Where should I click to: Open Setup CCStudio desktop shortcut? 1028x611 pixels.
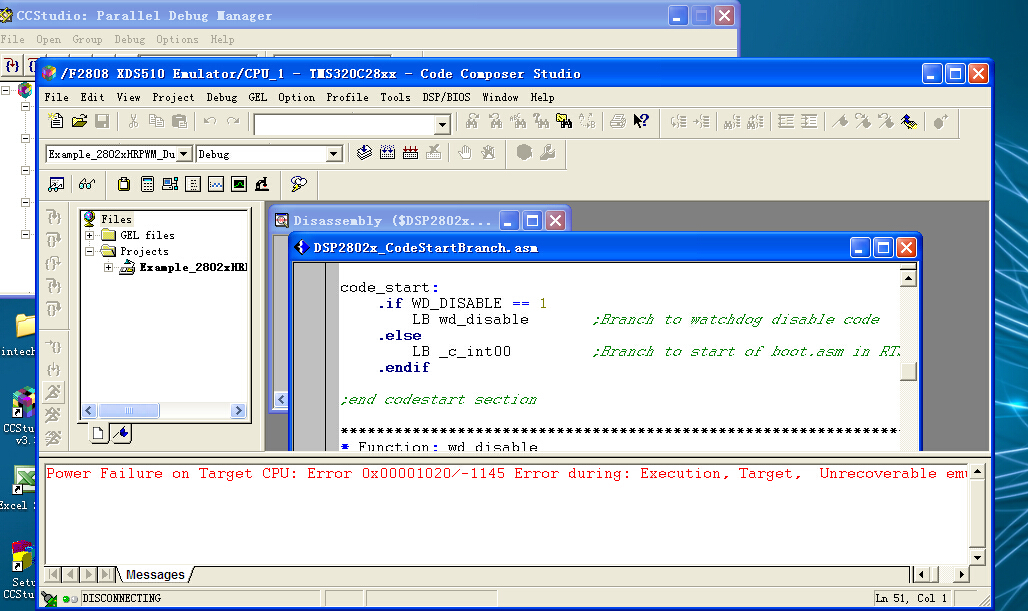pos(21,570)
